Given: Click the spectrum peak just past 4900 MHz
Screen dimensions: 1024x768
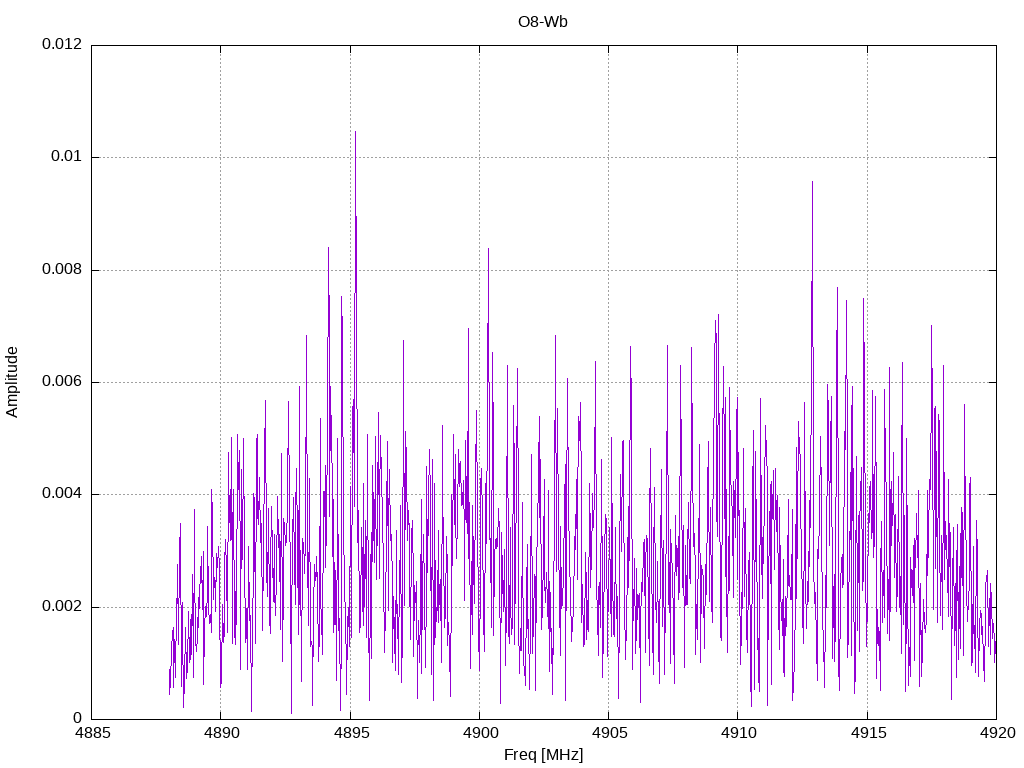Looking at the screenshot, I should pyautogui.click(x=488, y=249).
